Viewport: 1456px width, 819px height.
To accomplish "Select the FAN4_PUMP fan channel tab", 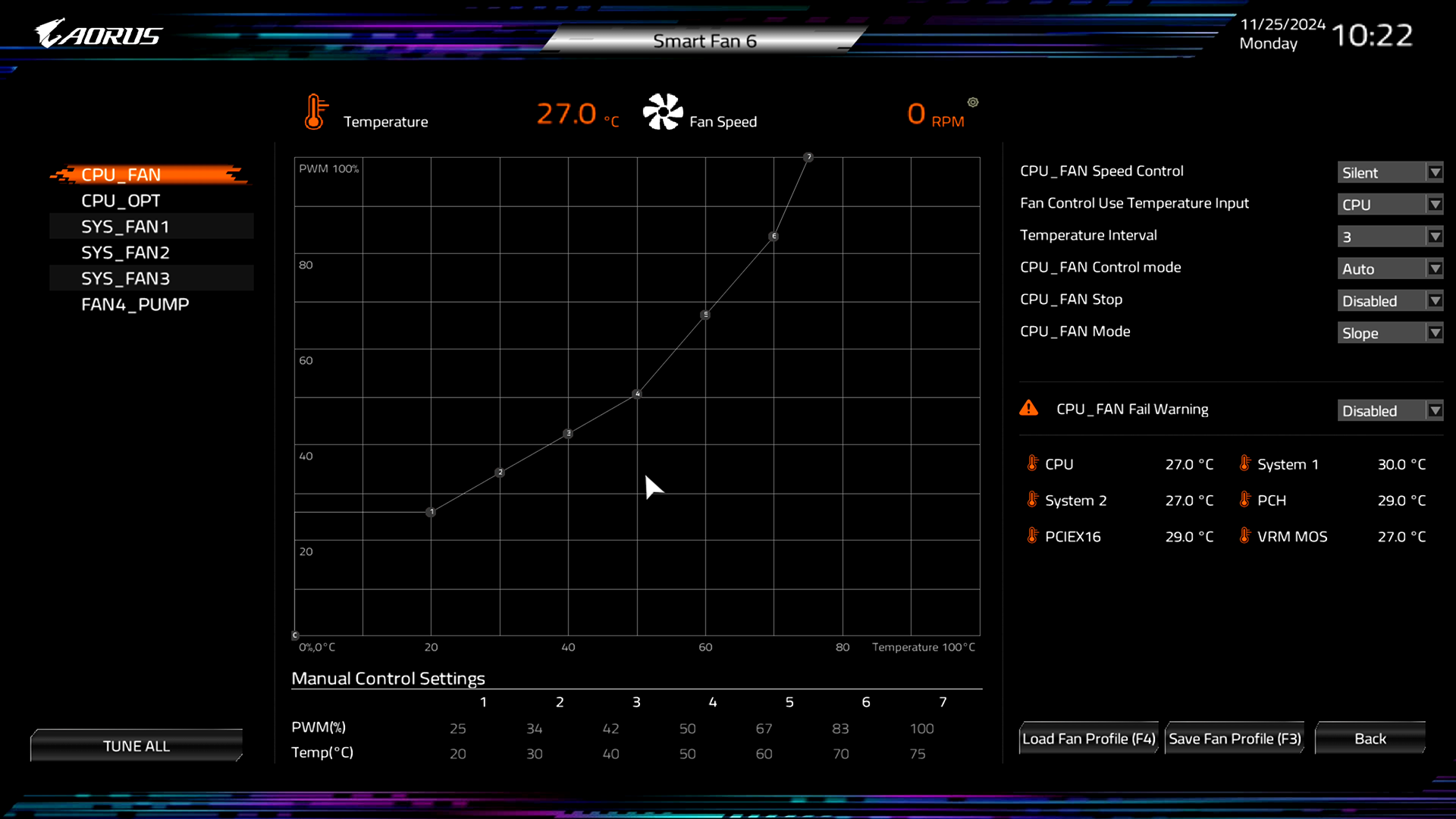I will [135, 304].
